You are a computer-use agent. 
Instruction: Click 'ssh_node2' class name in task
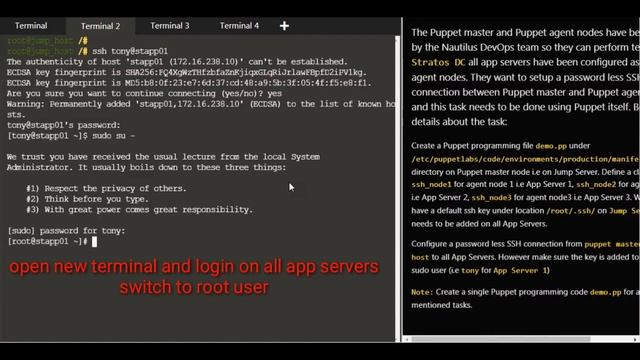596,184
